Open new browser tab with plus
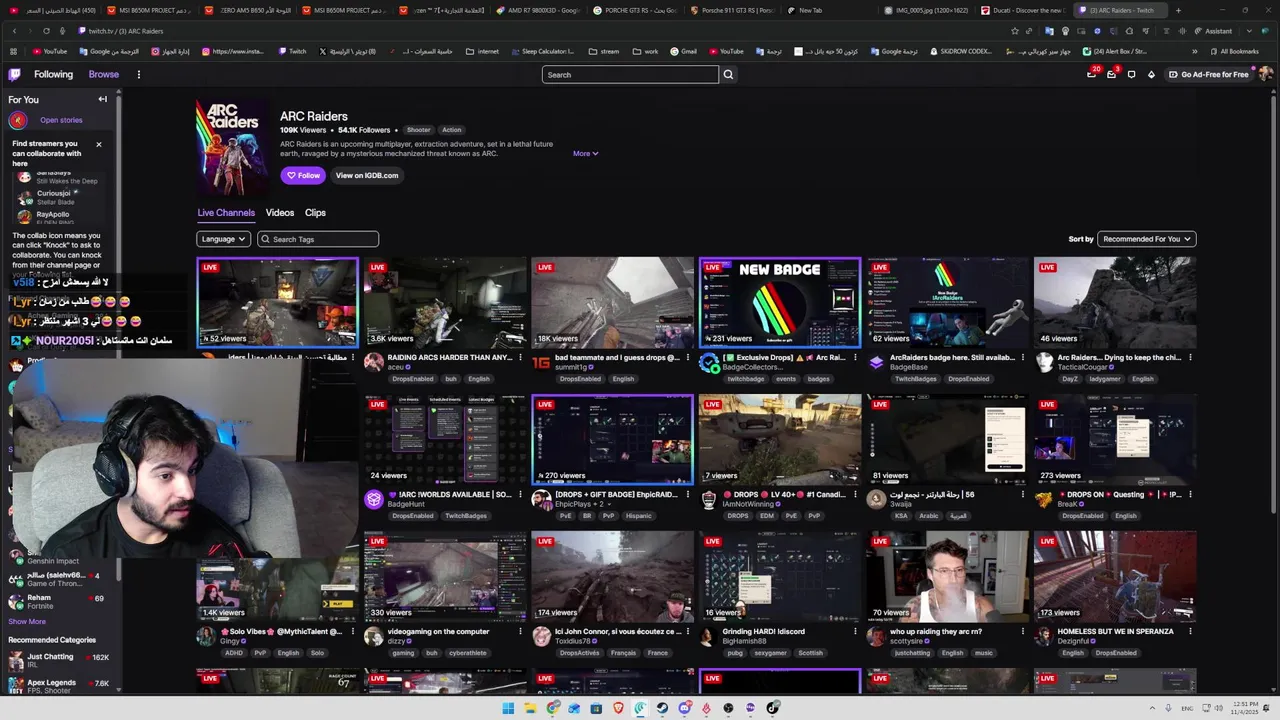Image resolution: width=1280 pixels, height=720 pixels. (x=1178, y=10)
